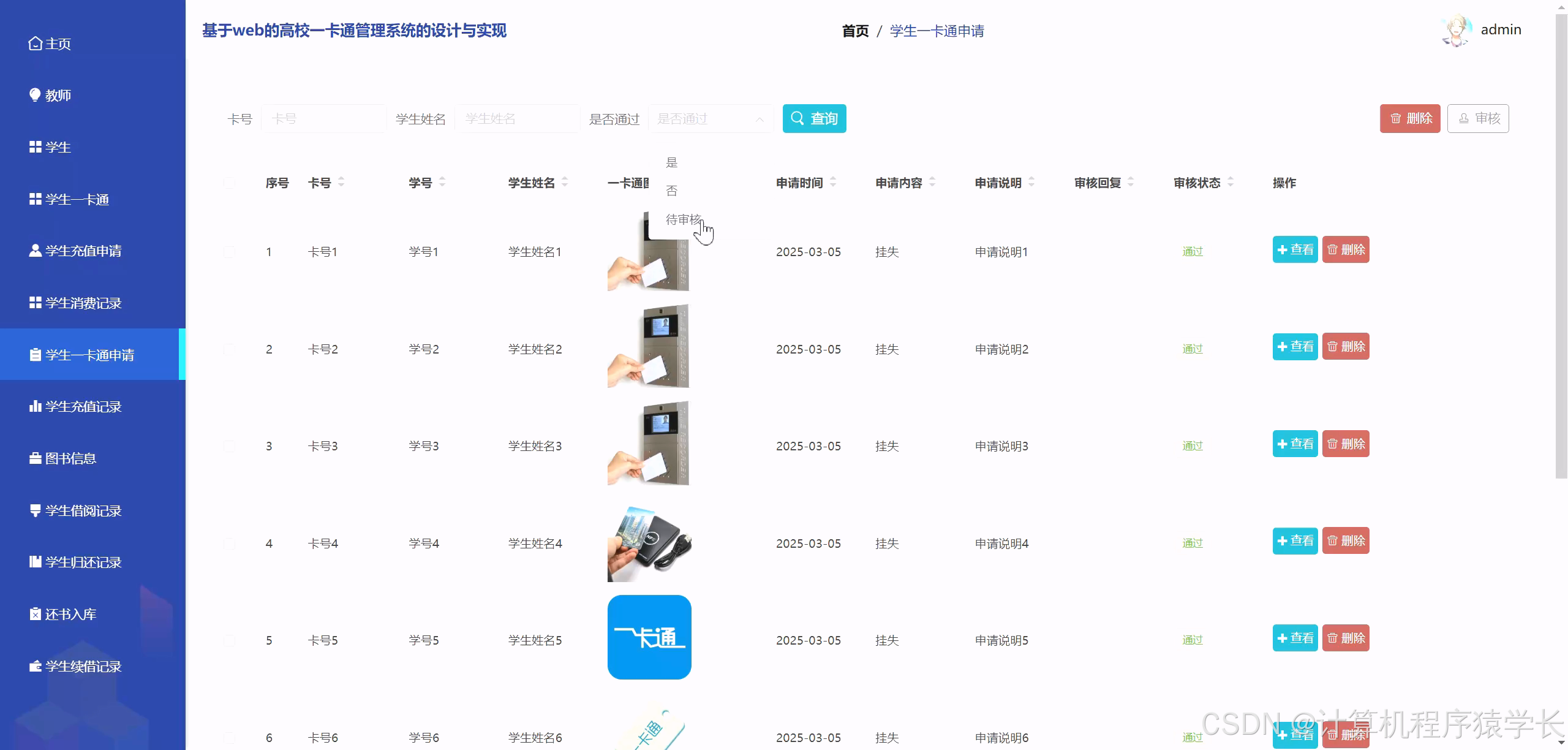Click the 审核 button at top right
The width and height of the screenshot is (1568, 750).
(1478, 118)
